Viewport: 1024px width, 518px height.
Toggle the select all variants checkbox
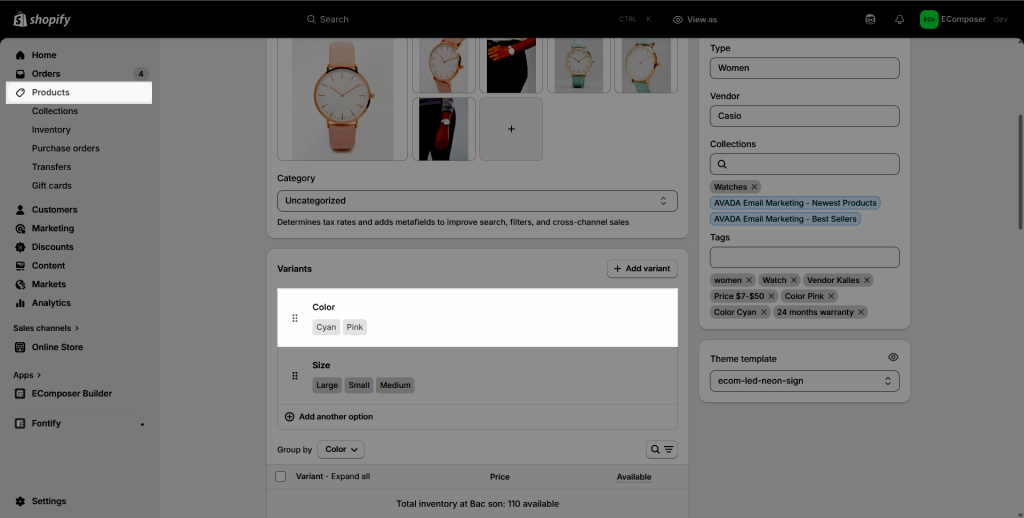tap(281, 477)
